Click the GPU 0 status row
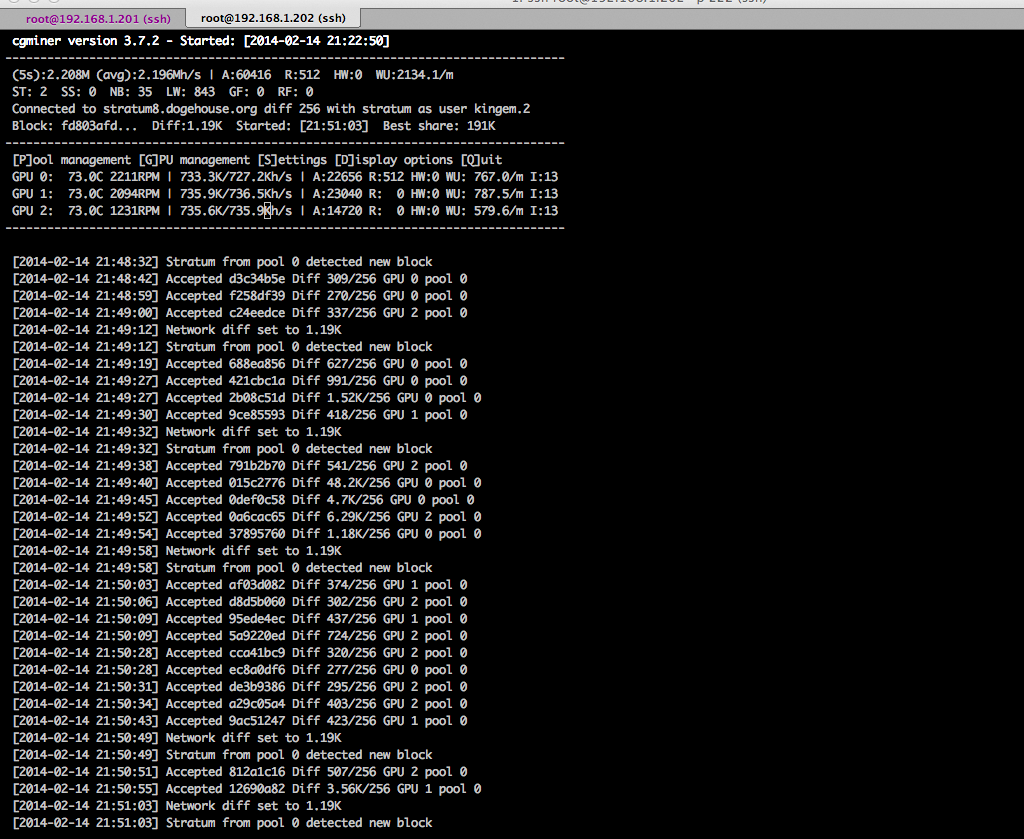This screenshot has width=1024, height=839. click(x=285, y=177)
